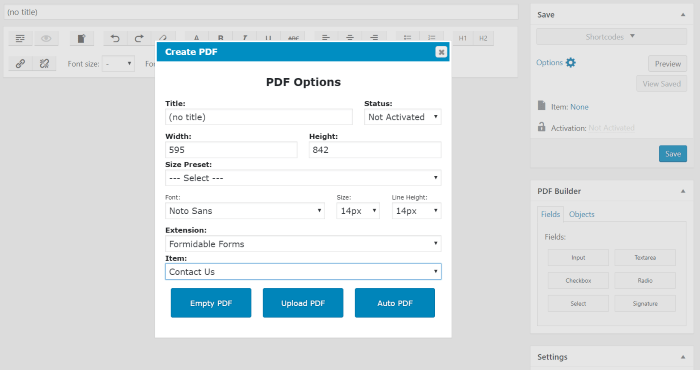This screenshot has height=370, width=700.
Task: Open the Shortcodes dropdown
Action: (611, 37)
